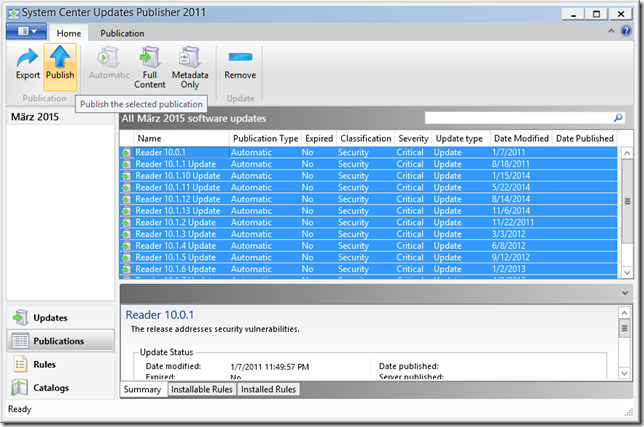Select the Reader 10.1.6 Update name

176,269
